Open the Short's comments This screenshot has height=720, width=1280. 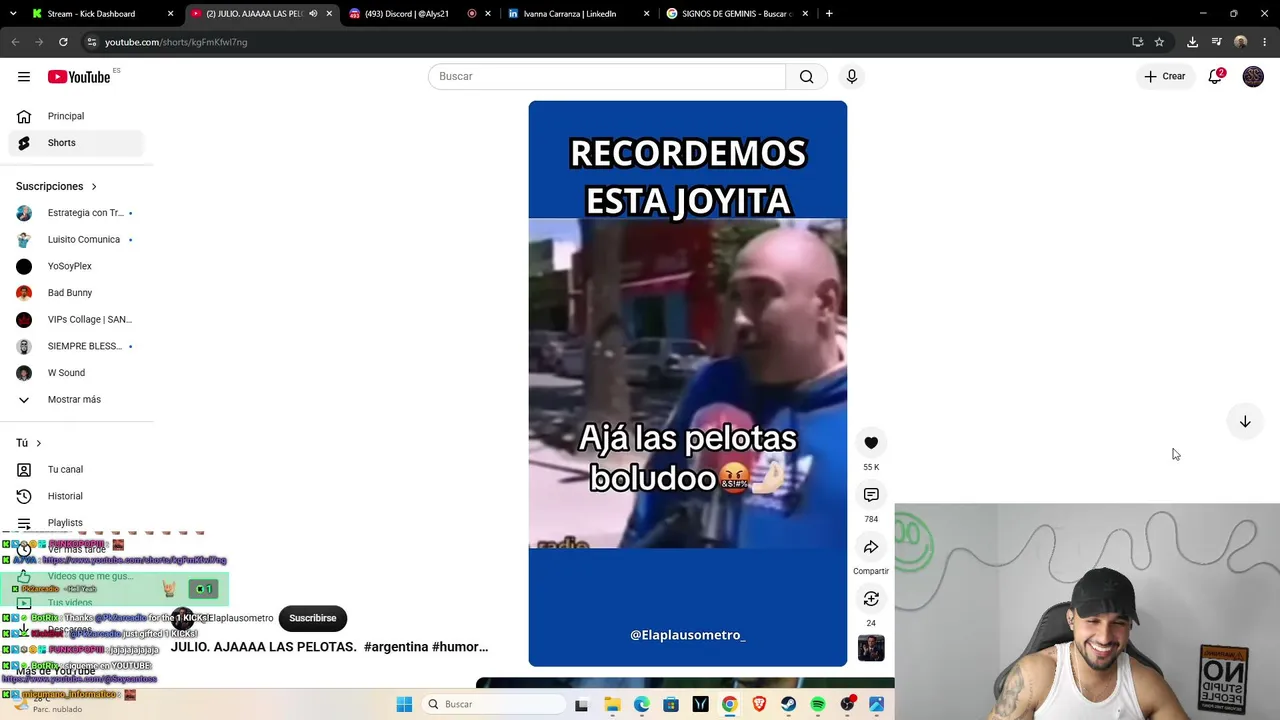point(871,495)
